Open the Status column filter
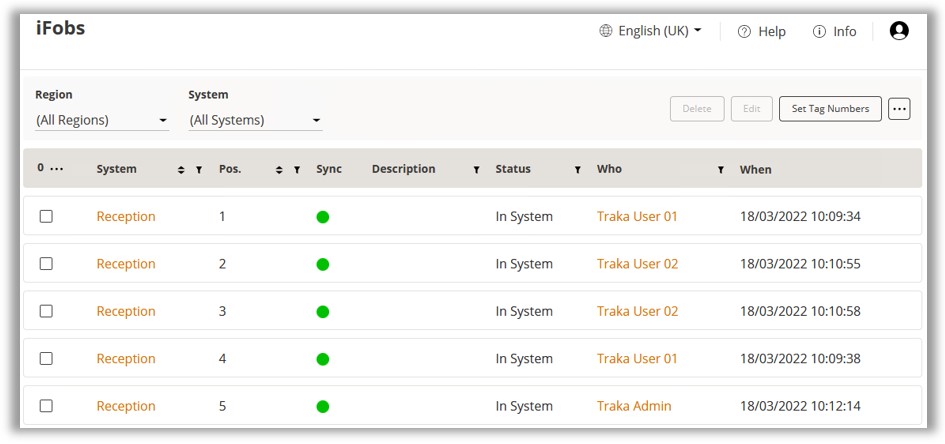Screen dimensions: 945x444 [x=577, y=170]
